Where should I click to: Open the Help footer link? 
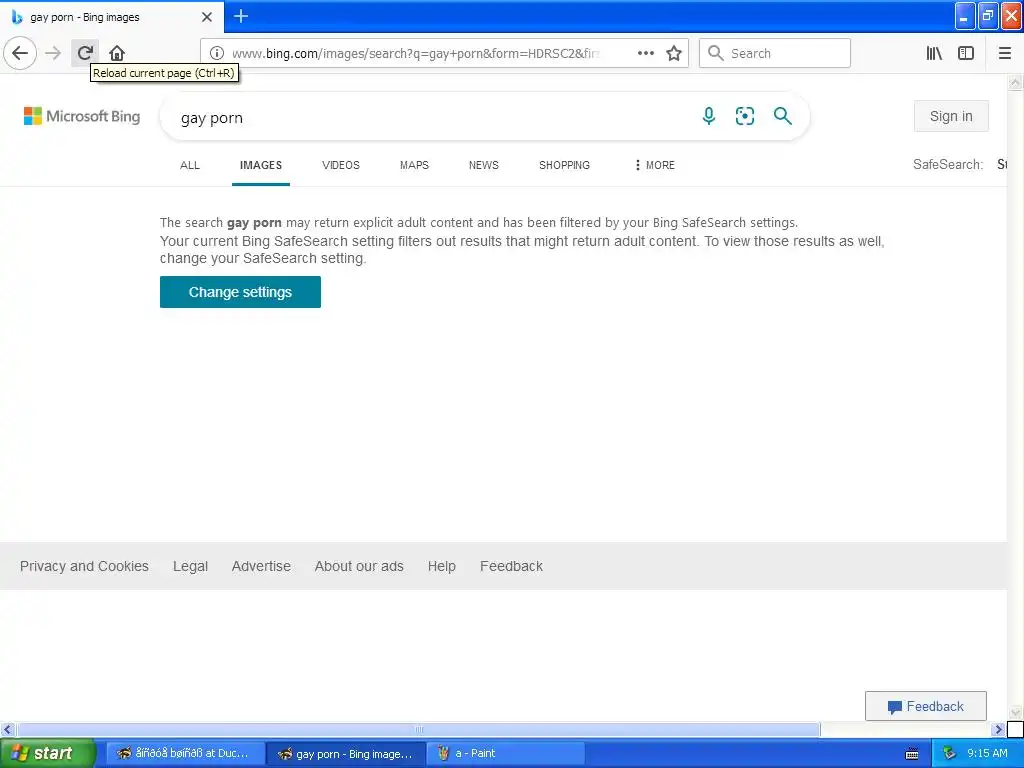(441, 566)
